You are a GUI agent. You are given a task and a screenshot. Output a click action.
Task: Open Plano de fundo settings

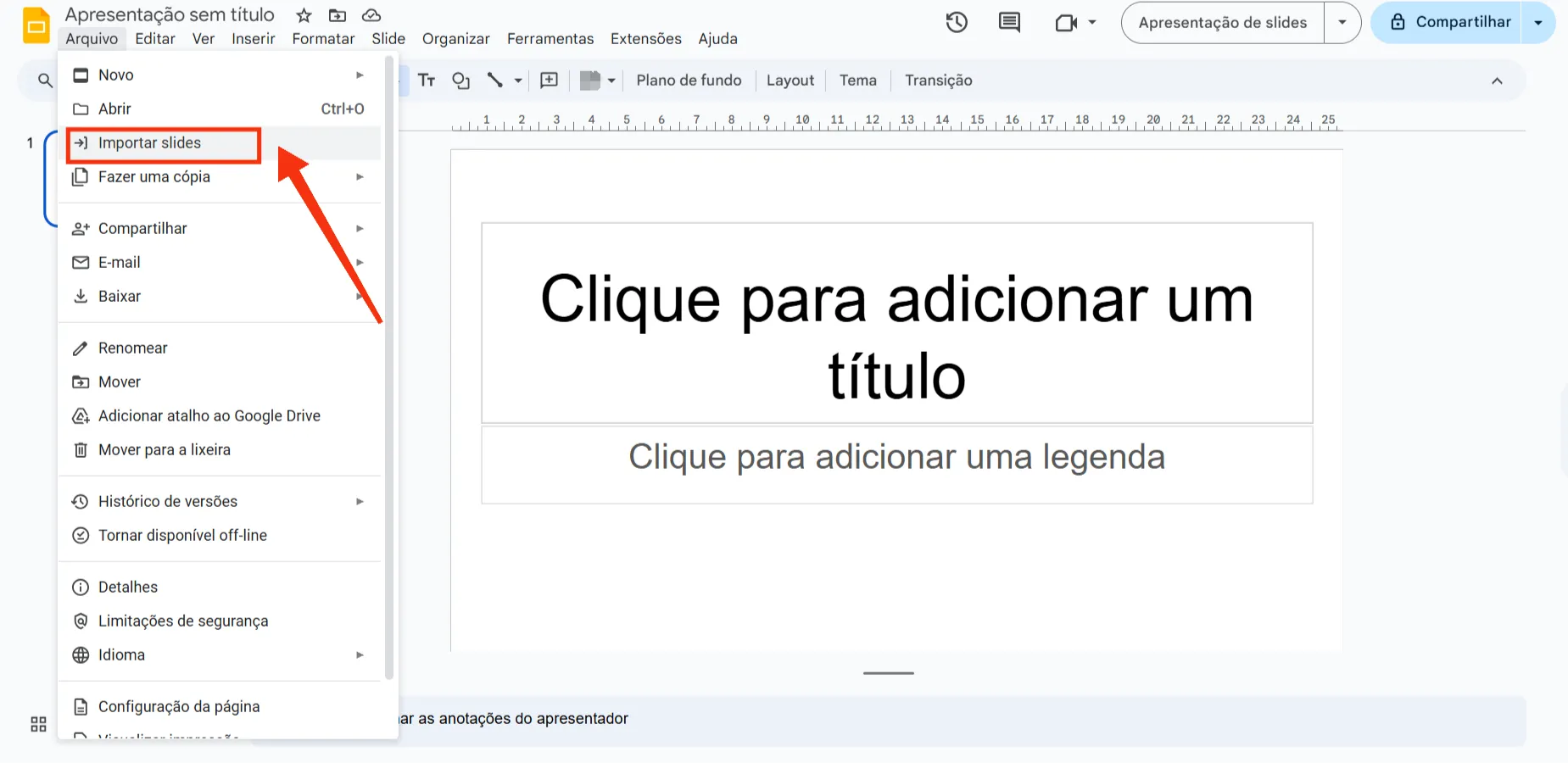[x=689, y=80]
